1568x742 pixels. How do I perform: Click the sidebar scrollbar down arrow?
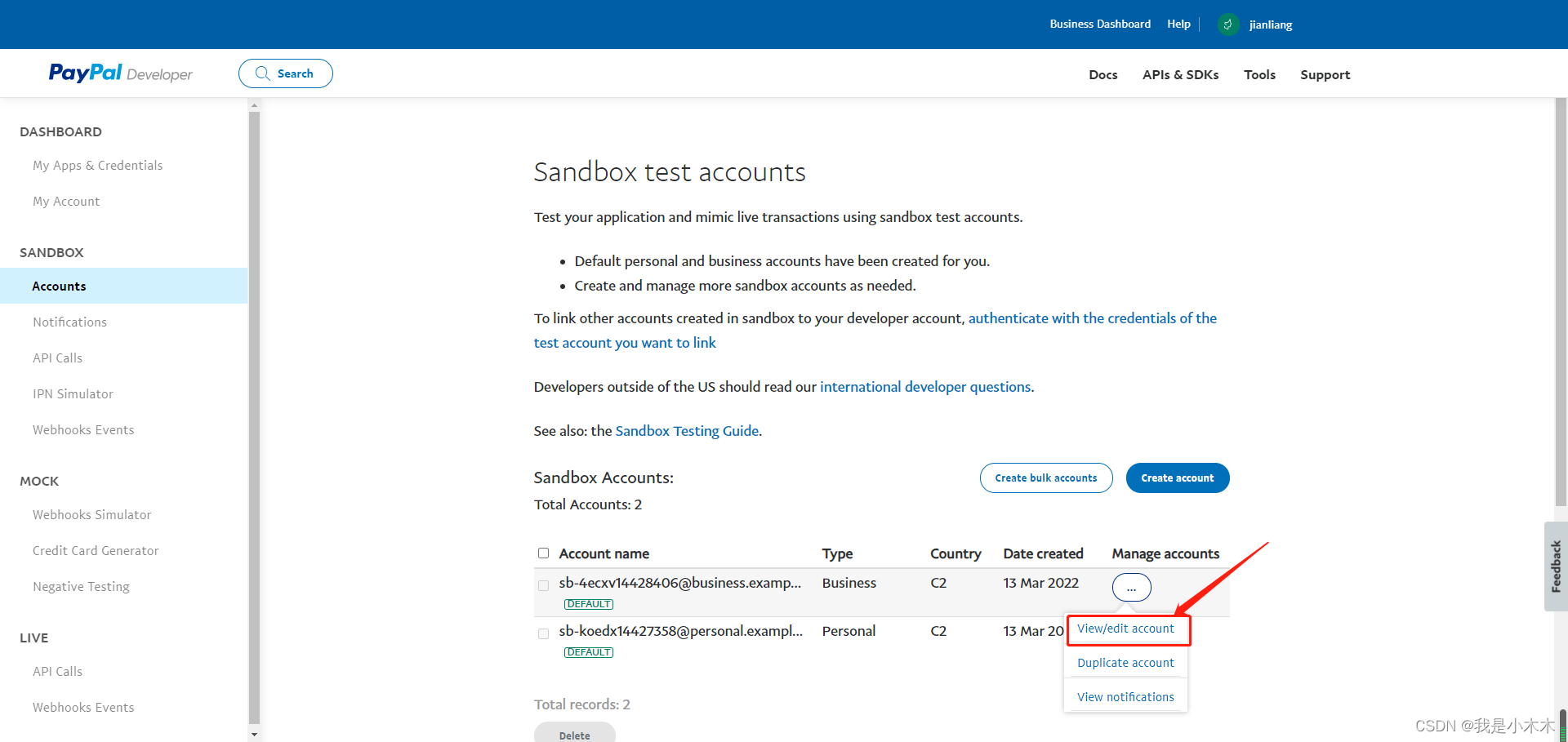[x=254, y=734]
